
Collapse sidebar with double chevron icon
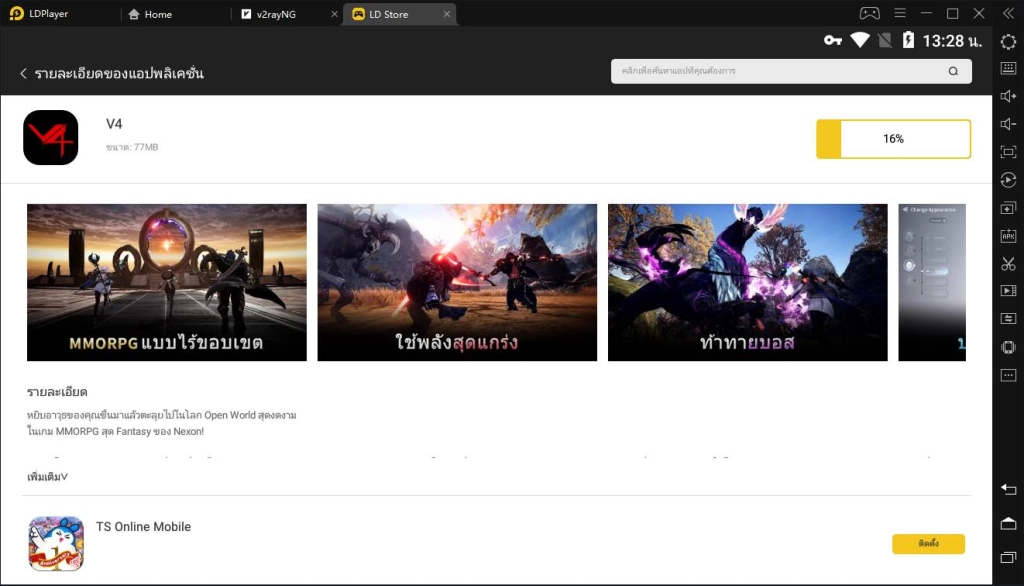pos(1008,13)
